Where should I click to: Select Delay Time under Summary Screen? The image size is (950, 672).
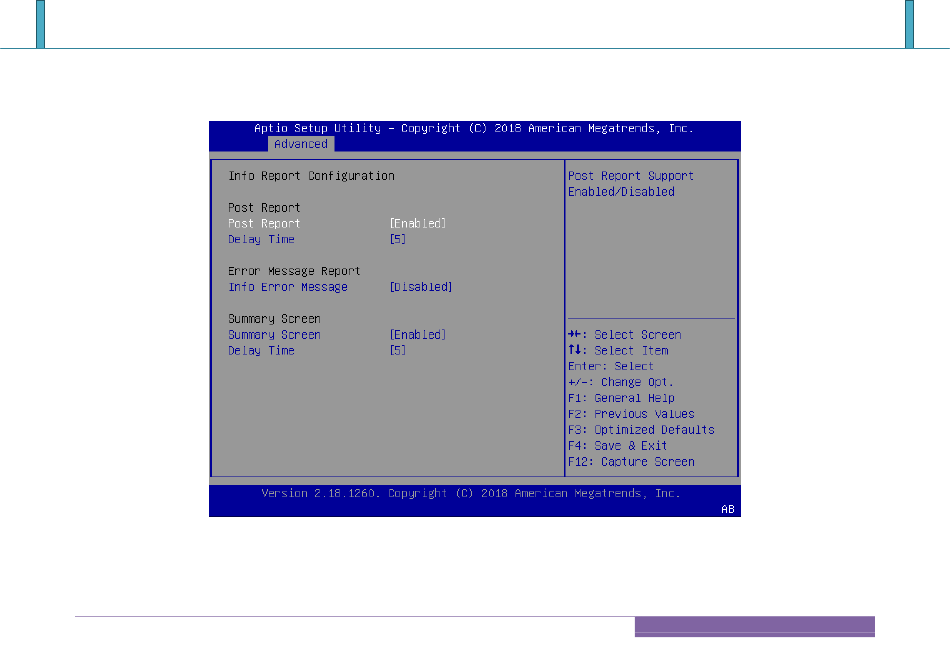coord(261,351)
